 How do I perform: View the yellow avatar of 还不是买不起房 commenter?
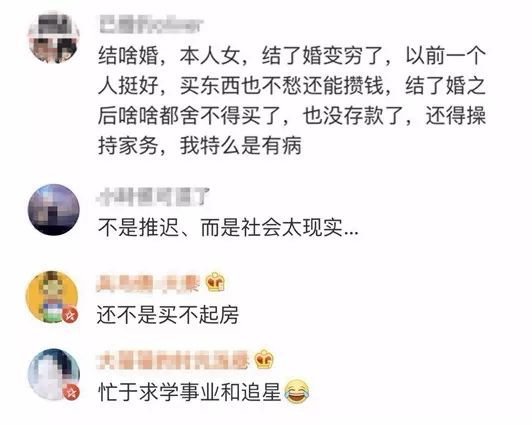pos(52,296)
